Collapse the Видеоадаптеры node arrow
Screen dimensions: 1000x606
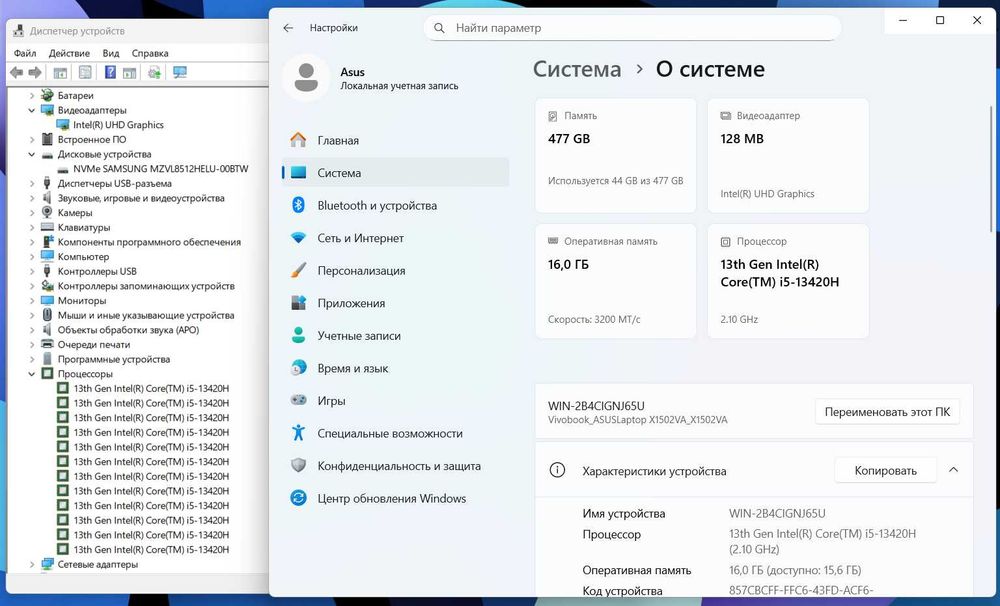32,110
